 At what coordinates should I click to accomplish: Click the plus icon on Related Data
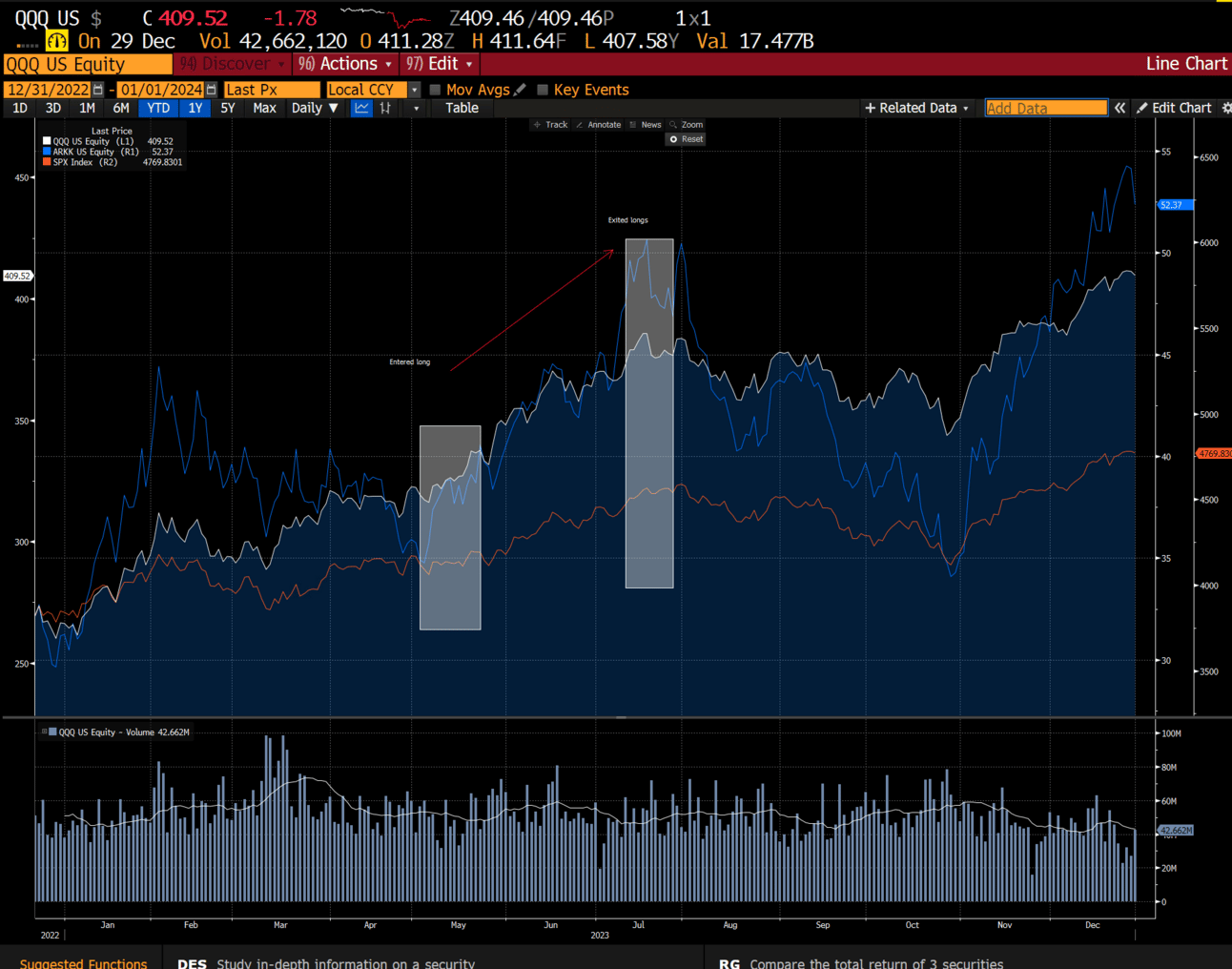click(x=870, y=108)
